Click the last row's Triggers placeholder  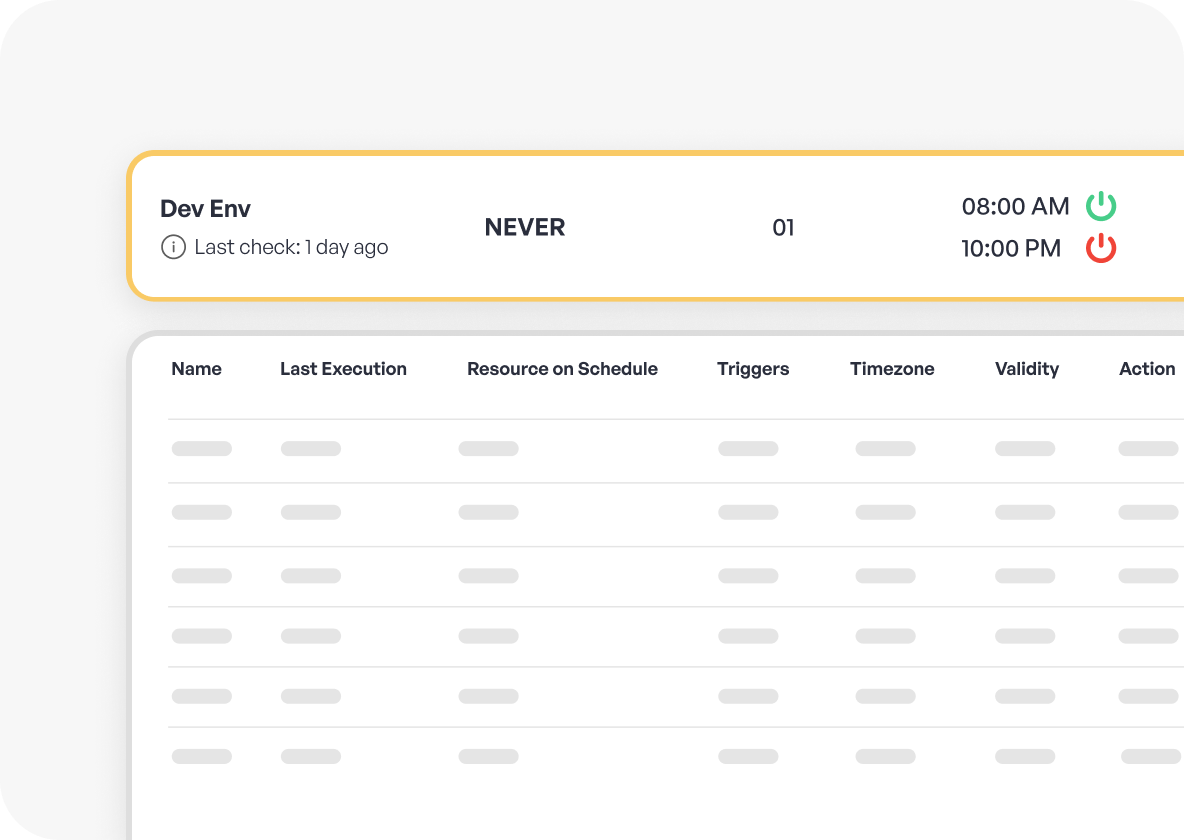(748, 756)
